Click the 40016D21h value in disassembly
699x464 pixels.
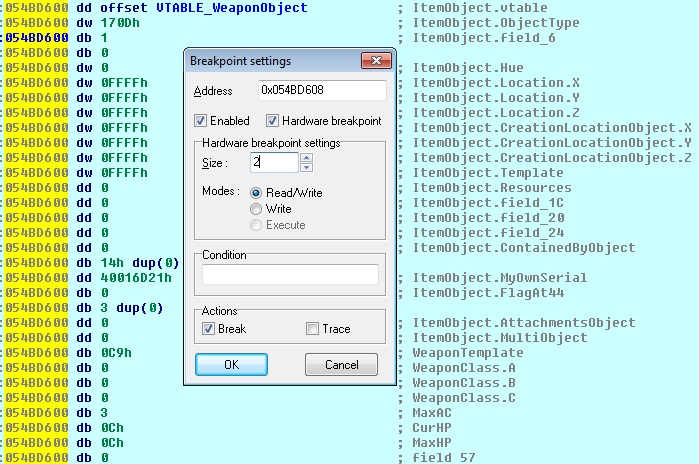click(125, 277)
